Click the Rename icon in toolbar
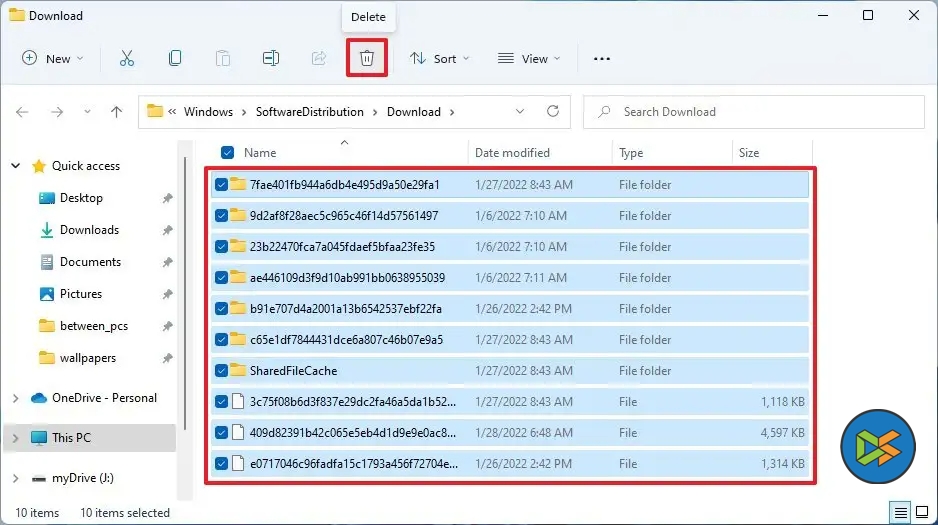Screen dimensions: 938x525 270,58
